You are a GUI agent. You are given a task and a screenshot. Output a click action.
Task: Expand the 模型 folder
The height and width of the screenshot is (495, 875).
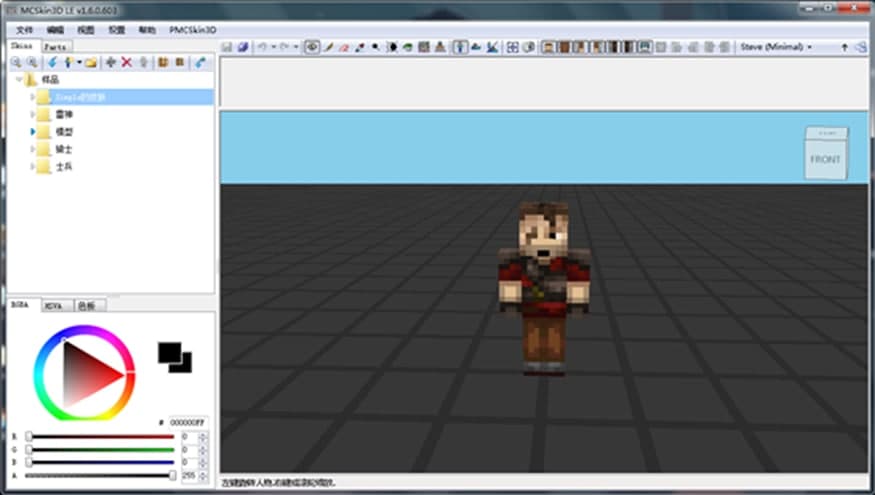coord(32,132)
